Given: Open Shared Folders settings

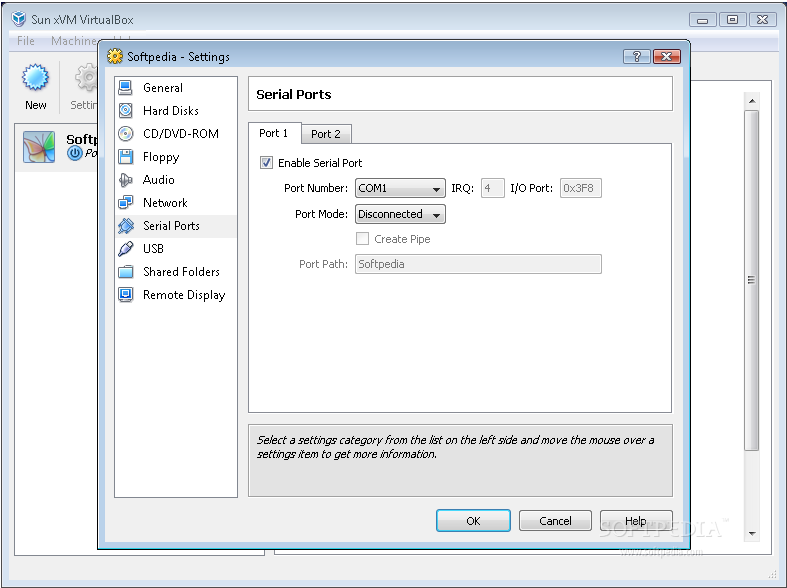Looking at the screenshot, I should tap(176, 272).
